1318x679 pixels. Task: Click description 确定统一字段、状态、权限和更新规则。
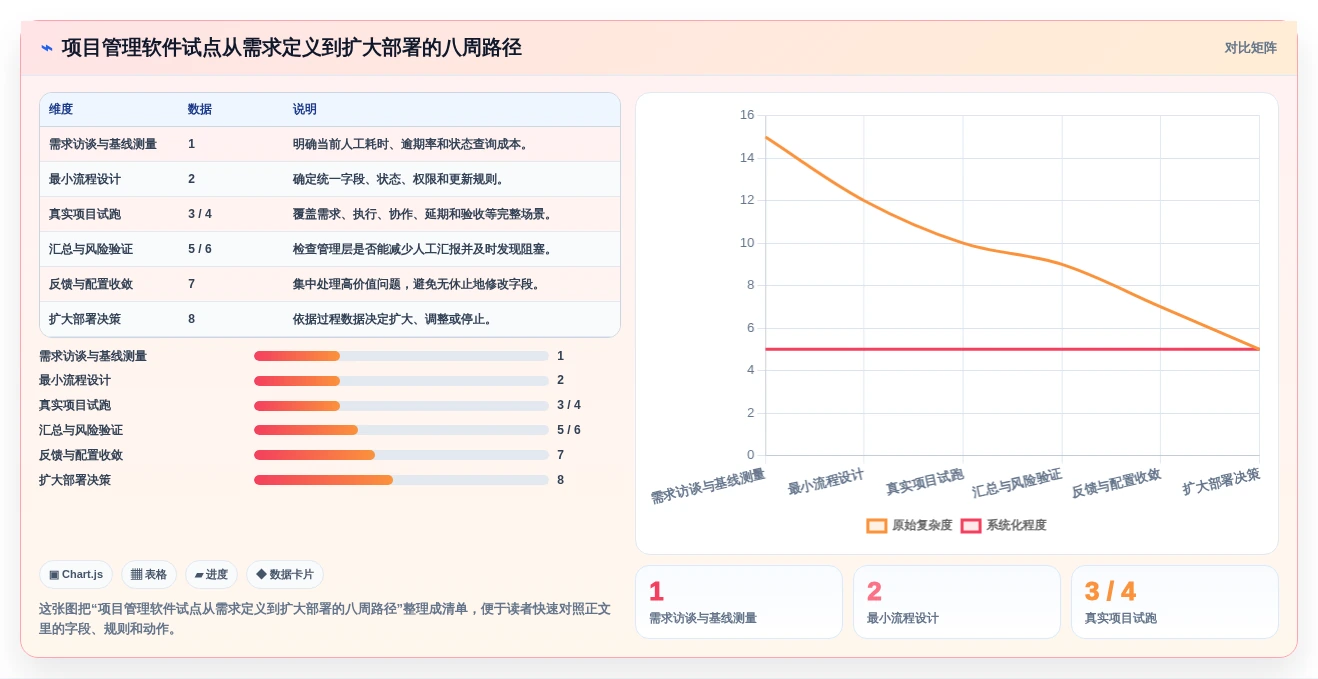pos(401,179)
